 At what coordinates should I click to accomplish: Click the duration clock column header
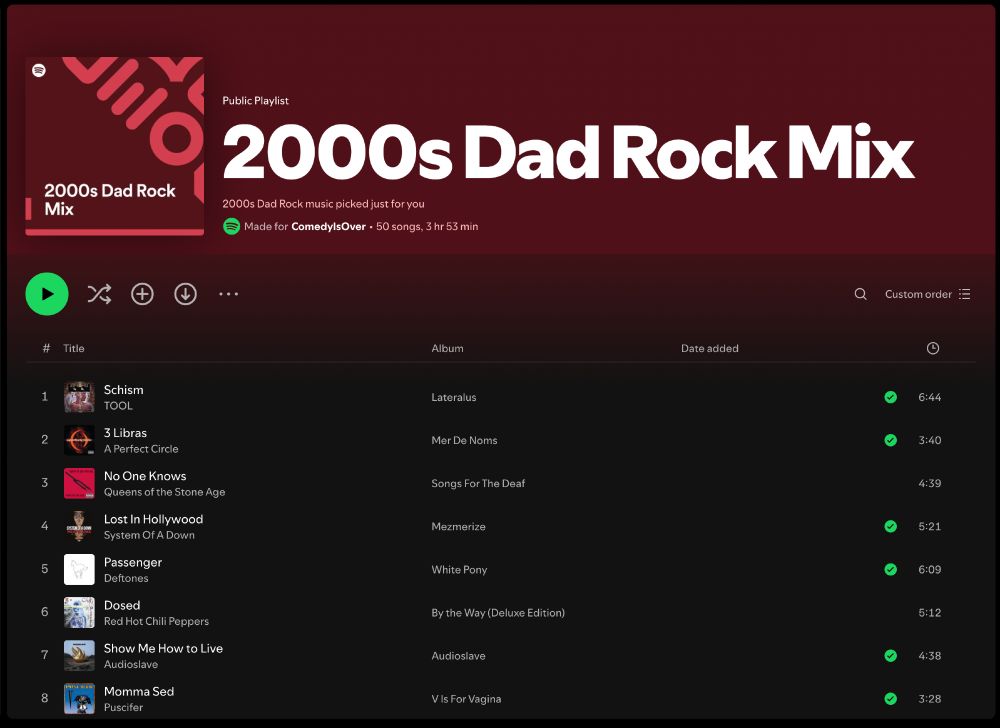point(932,348)
